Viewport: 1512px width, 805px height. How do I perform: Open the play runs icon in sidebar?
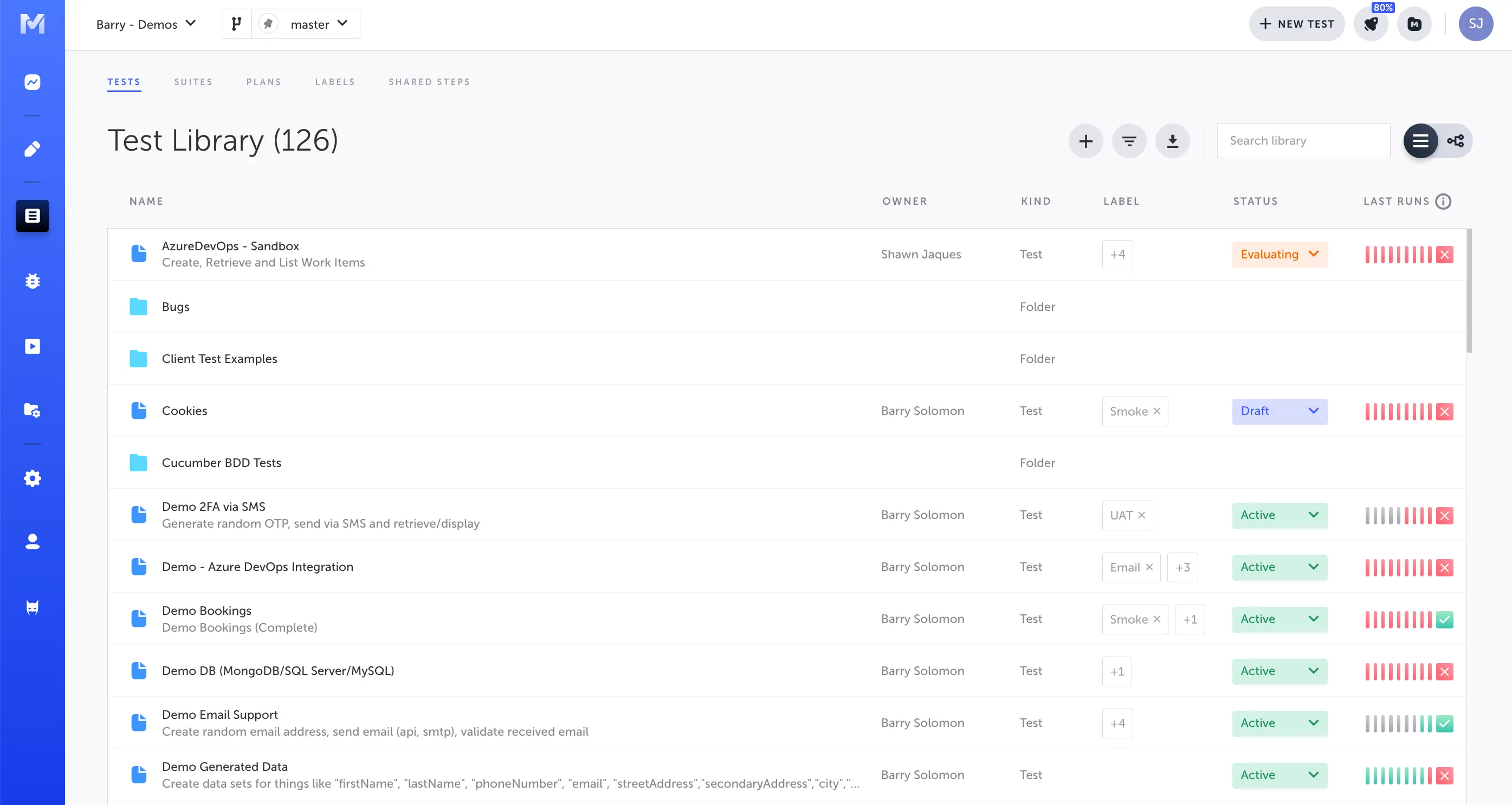tap(33, 346)
